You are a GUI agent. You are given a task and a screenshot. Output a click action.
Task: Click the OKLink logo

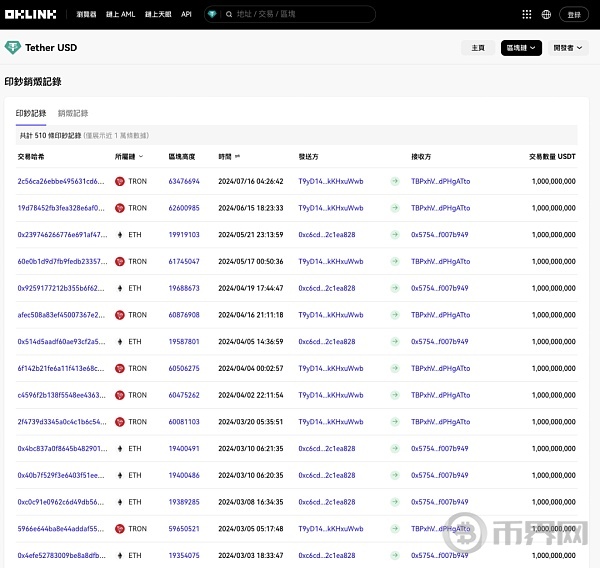click(31, 15)
